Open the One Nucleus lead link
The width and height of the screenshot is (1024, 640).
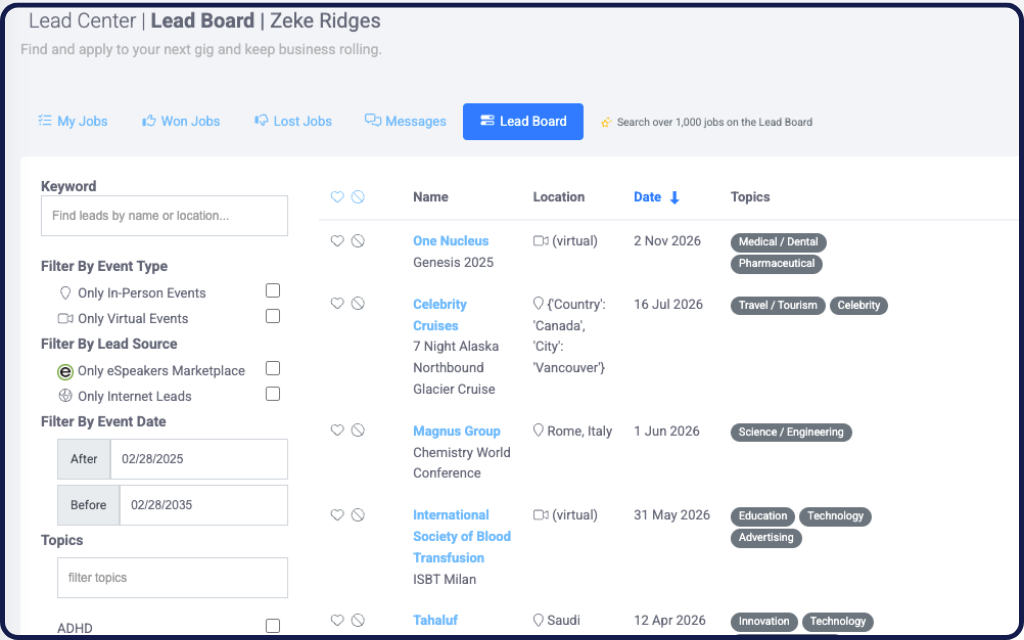pos(451,241)
